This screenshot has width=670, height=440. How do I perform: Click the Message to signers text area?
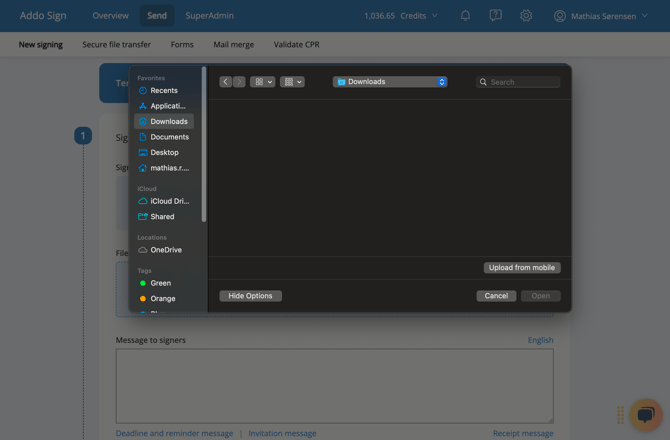pos(335,386)
